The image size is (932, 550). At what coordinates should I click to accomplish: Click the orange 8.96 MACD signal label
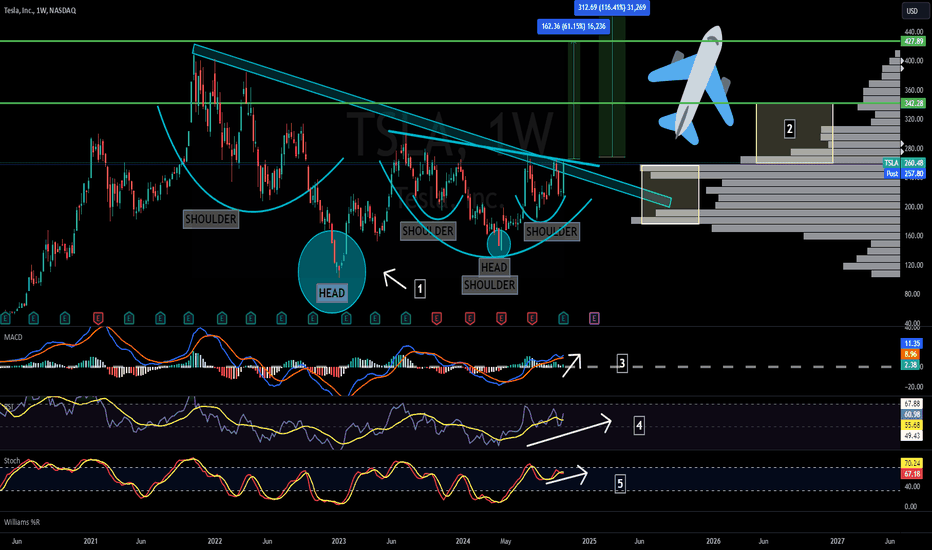[912, 354]
